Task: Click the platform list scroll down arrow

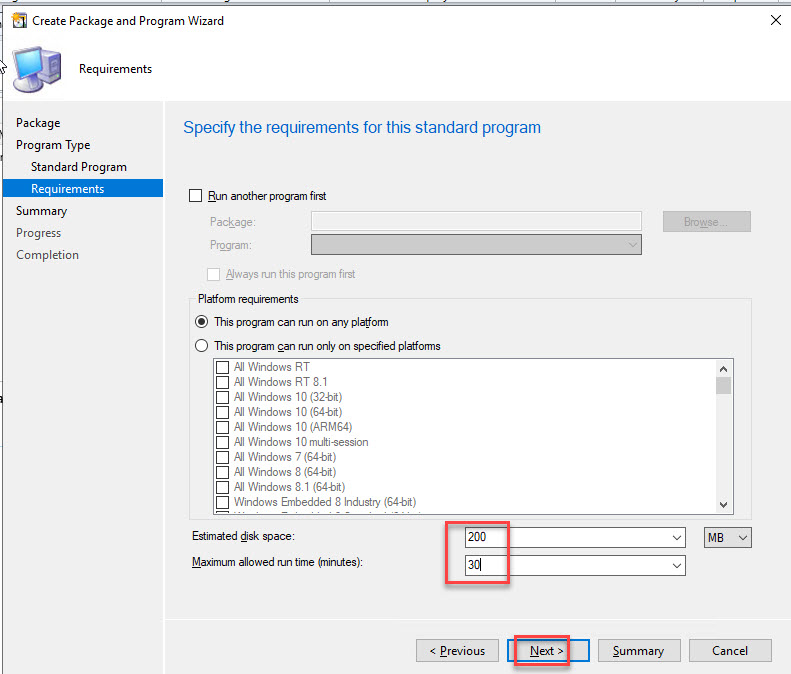Action: tap(723, 505)
